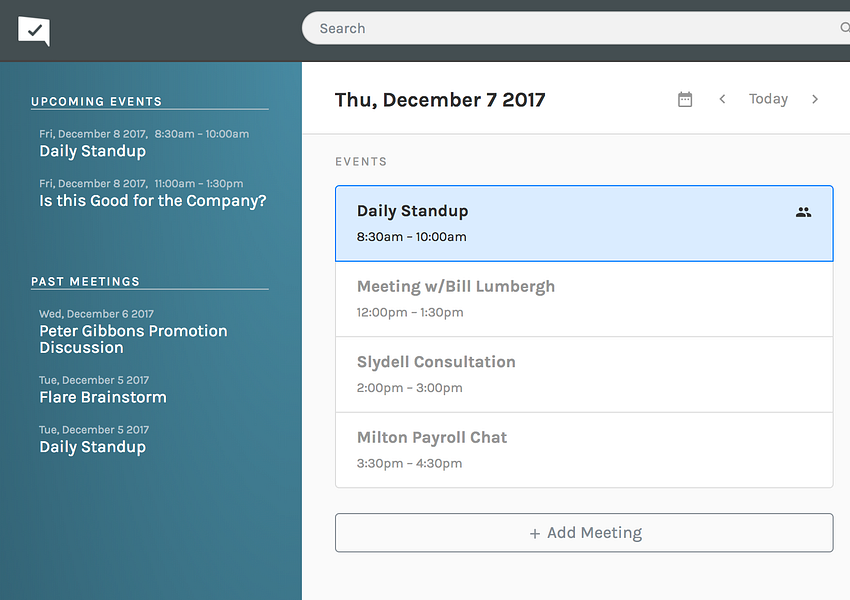The width and height of the screenshot is (850, 600).
Task: Click the Past Meetings section header
Action: click(x=85, y=282)
